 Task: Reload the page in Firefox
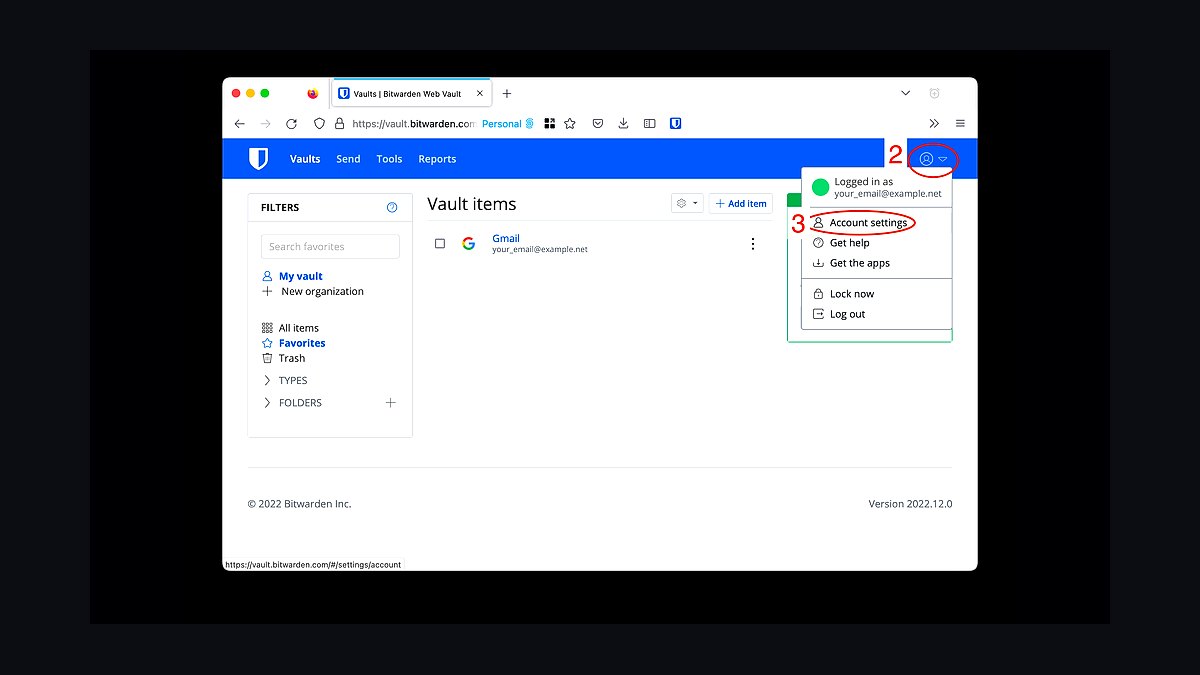[291, 124]
